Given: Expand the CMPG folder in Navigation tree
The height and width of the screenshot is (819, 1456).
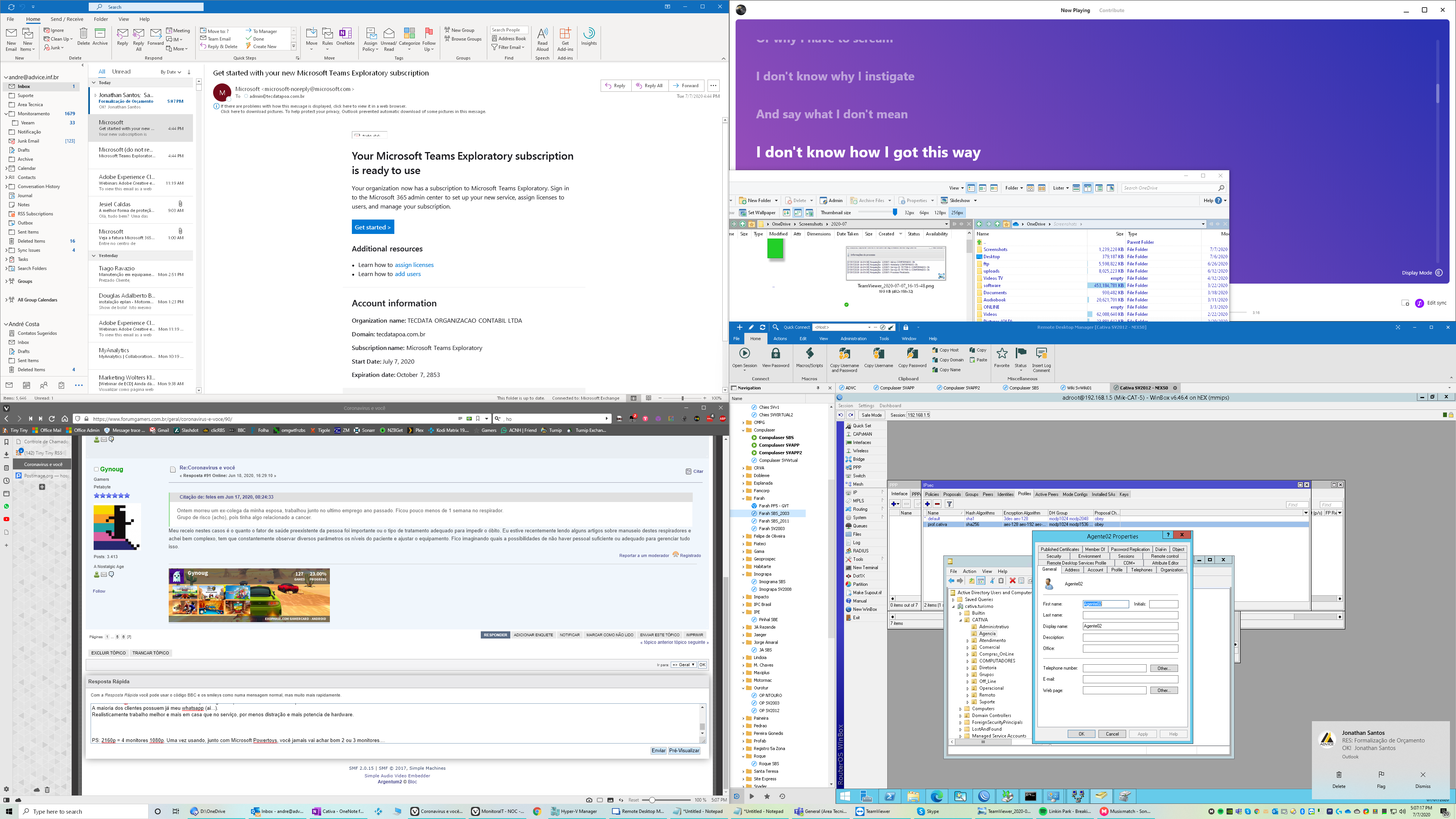Looking at the screenshot, I should tap(743, 422).
